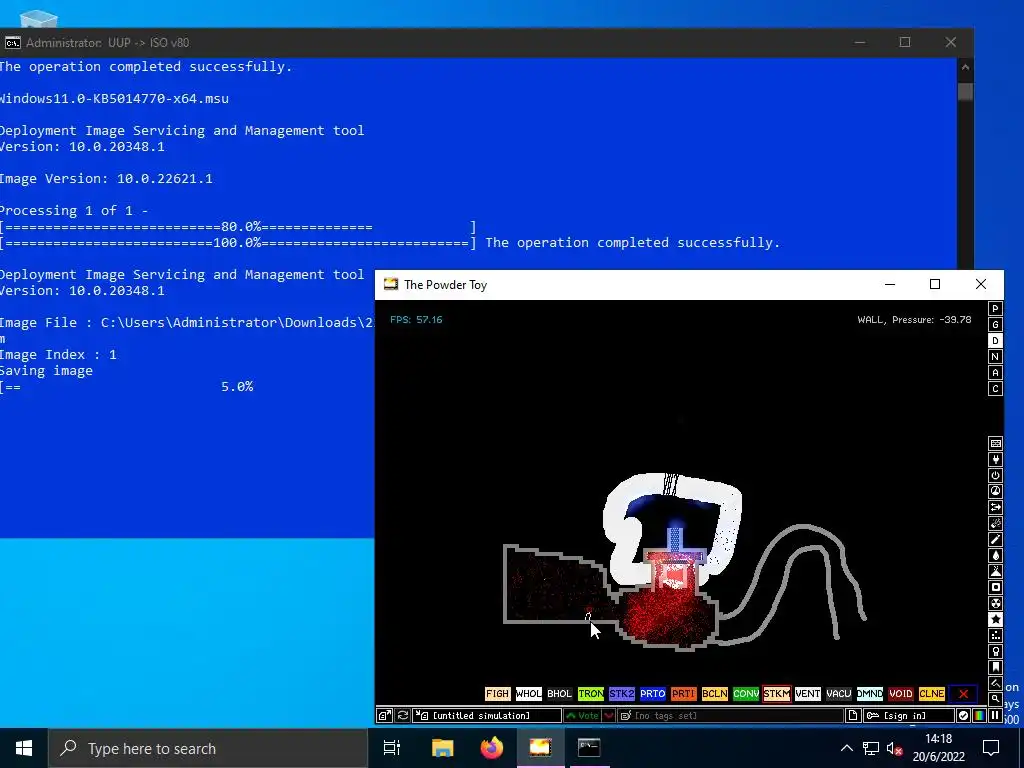Open element search (magnifier icon)
Viewport: 1024px width, 768px height.
tap(995, 699)
